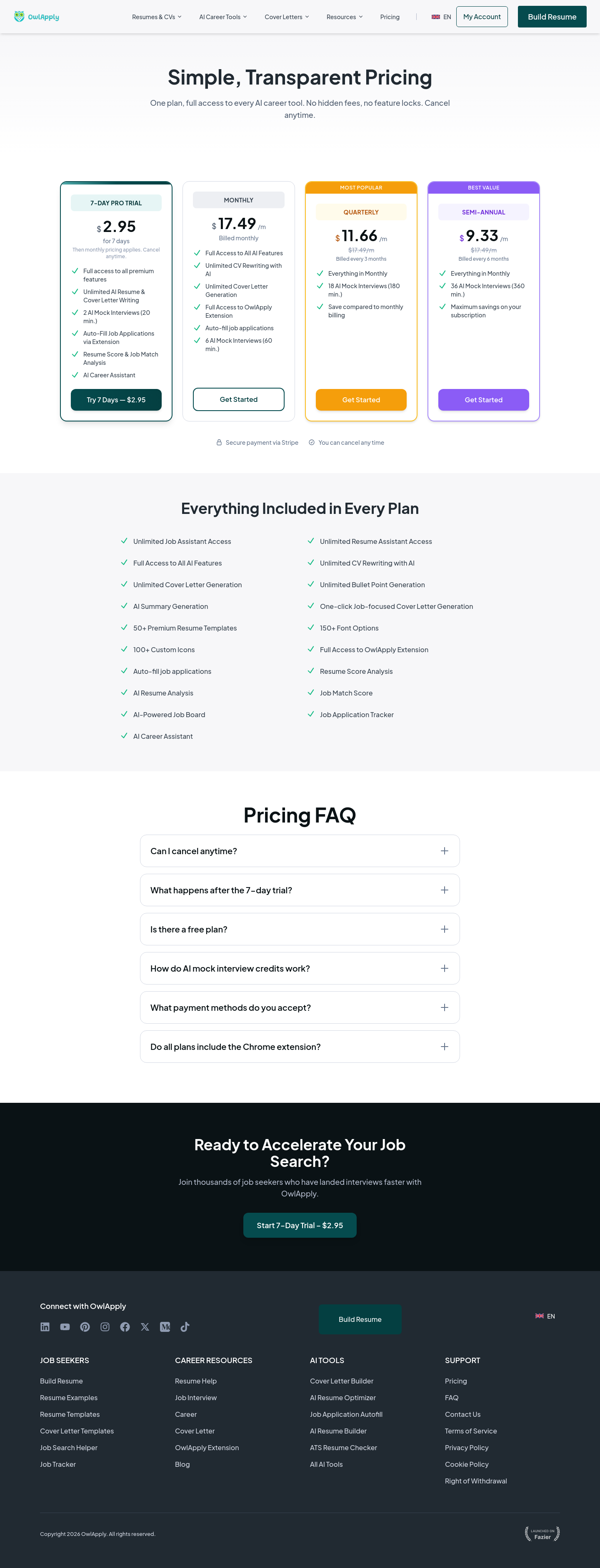Viewport: 600px width, 1568px height.
Task: Open the AI Career Tools dropdown
Action: point(223,17)
